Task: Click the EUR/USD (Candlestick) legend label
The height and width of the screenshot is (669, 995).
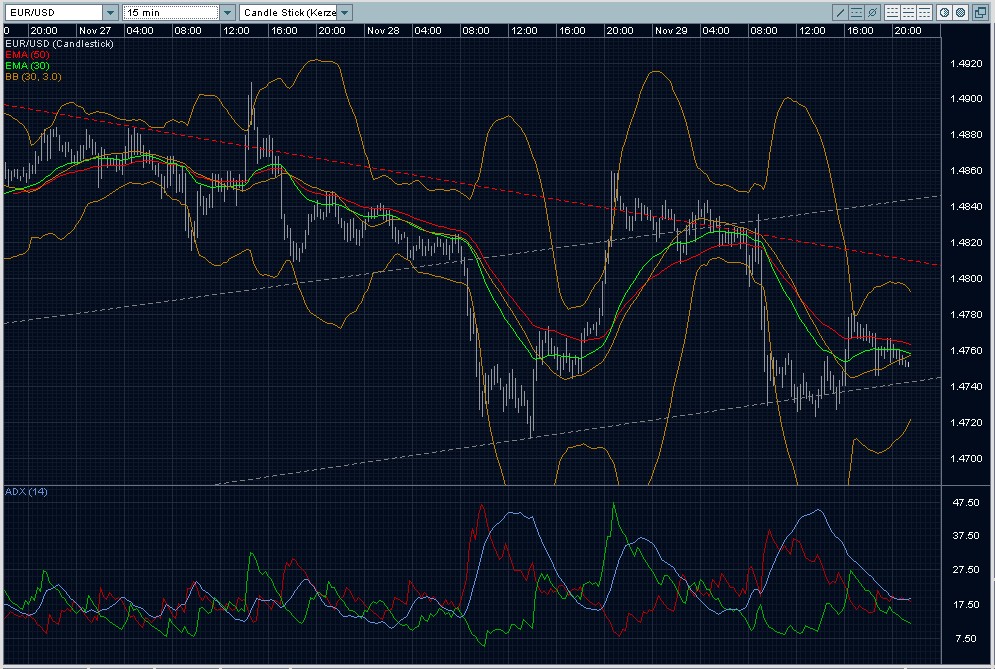Action: [59, 44]
